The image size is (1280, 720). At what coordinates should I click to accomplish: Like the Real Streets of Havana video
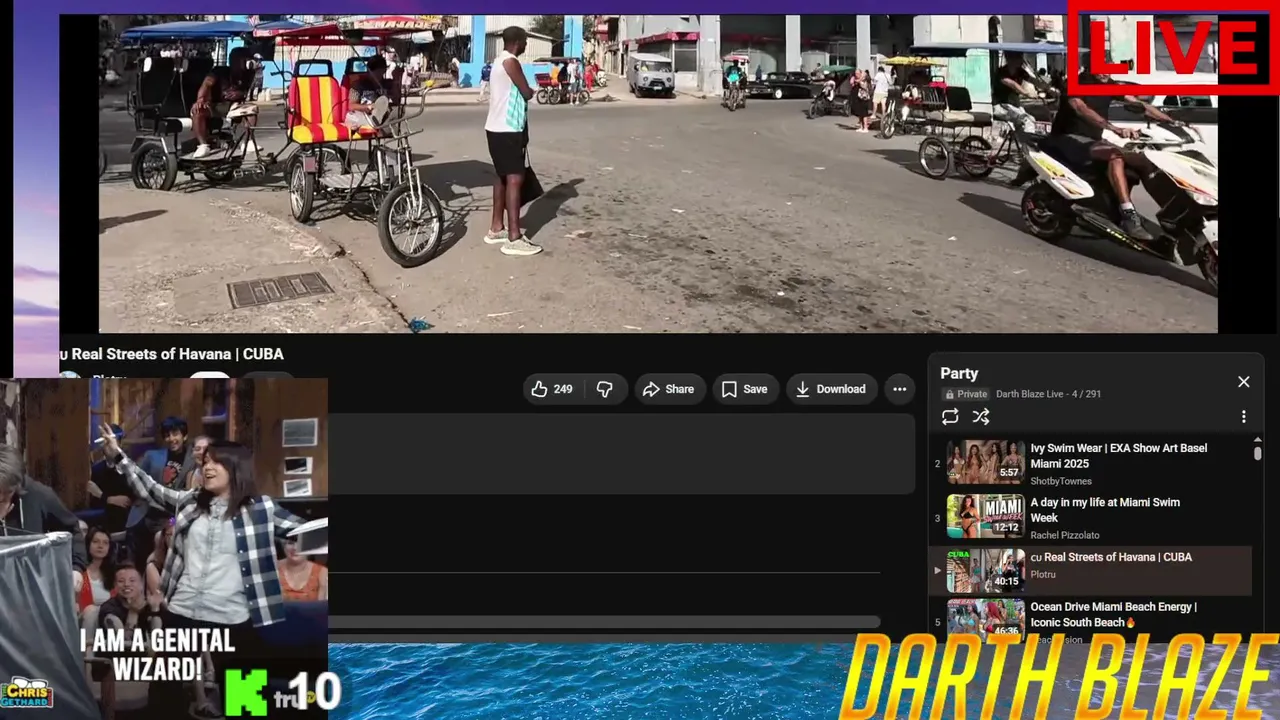click(552, 389)
